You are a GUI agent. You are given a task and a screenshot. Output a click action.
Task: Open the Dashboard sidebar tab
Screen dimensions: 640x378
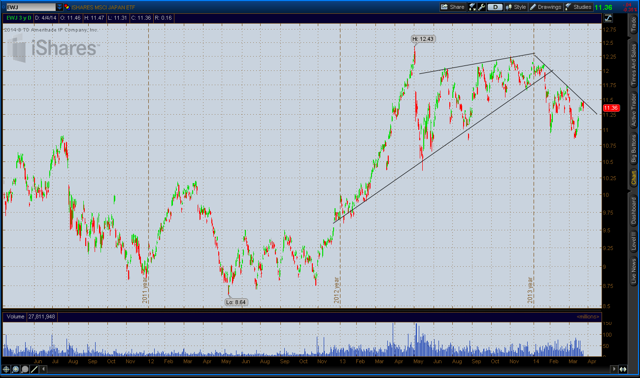(x=633, y=211)
